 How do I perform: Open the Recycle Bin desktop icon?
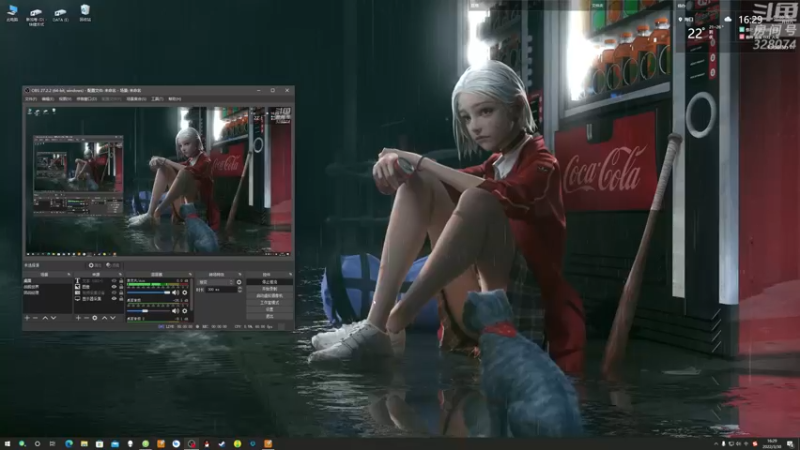tap(85, 13)
